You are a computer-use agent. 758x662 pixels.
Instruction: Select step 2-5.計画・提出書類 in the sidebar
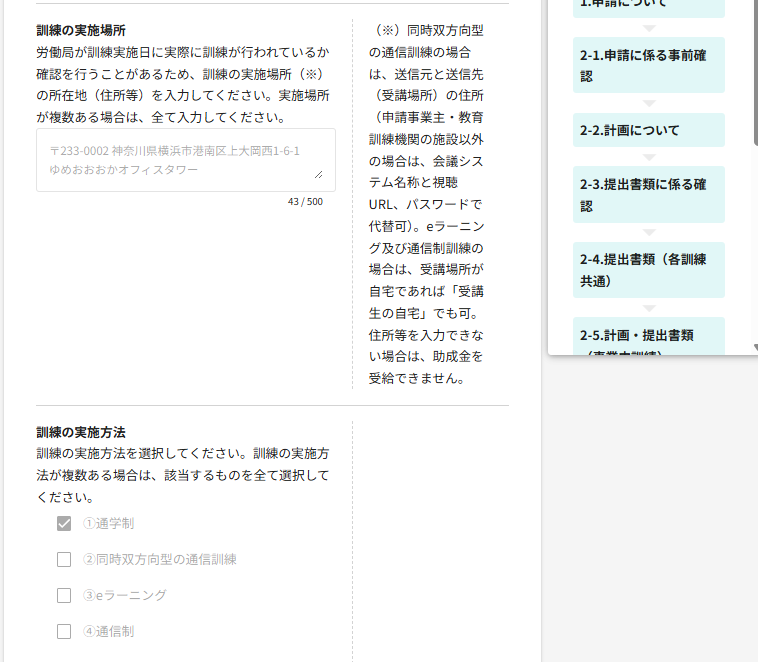click(648, 336)
